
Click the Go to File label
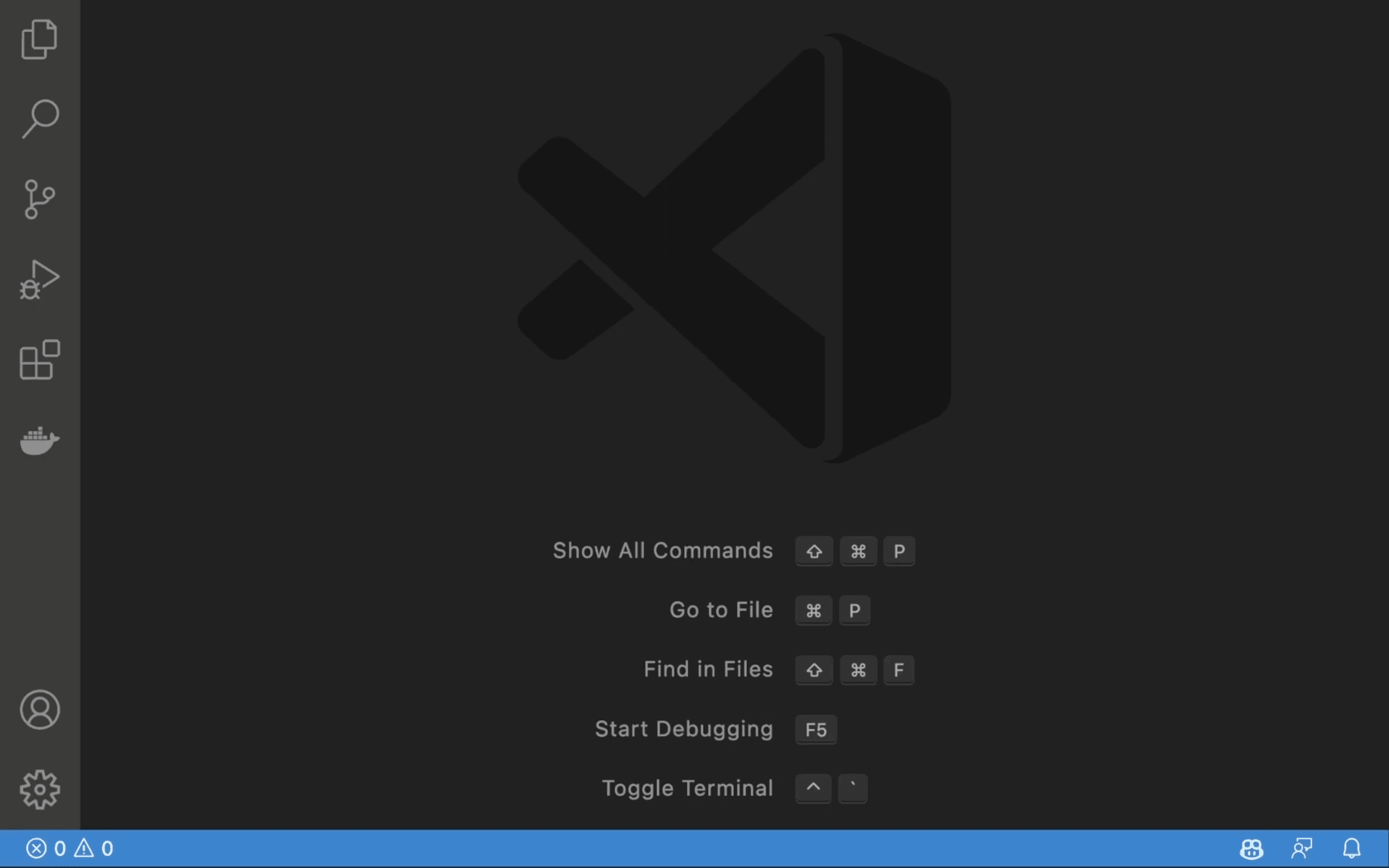pyautogui.click(x=722, y=610)
